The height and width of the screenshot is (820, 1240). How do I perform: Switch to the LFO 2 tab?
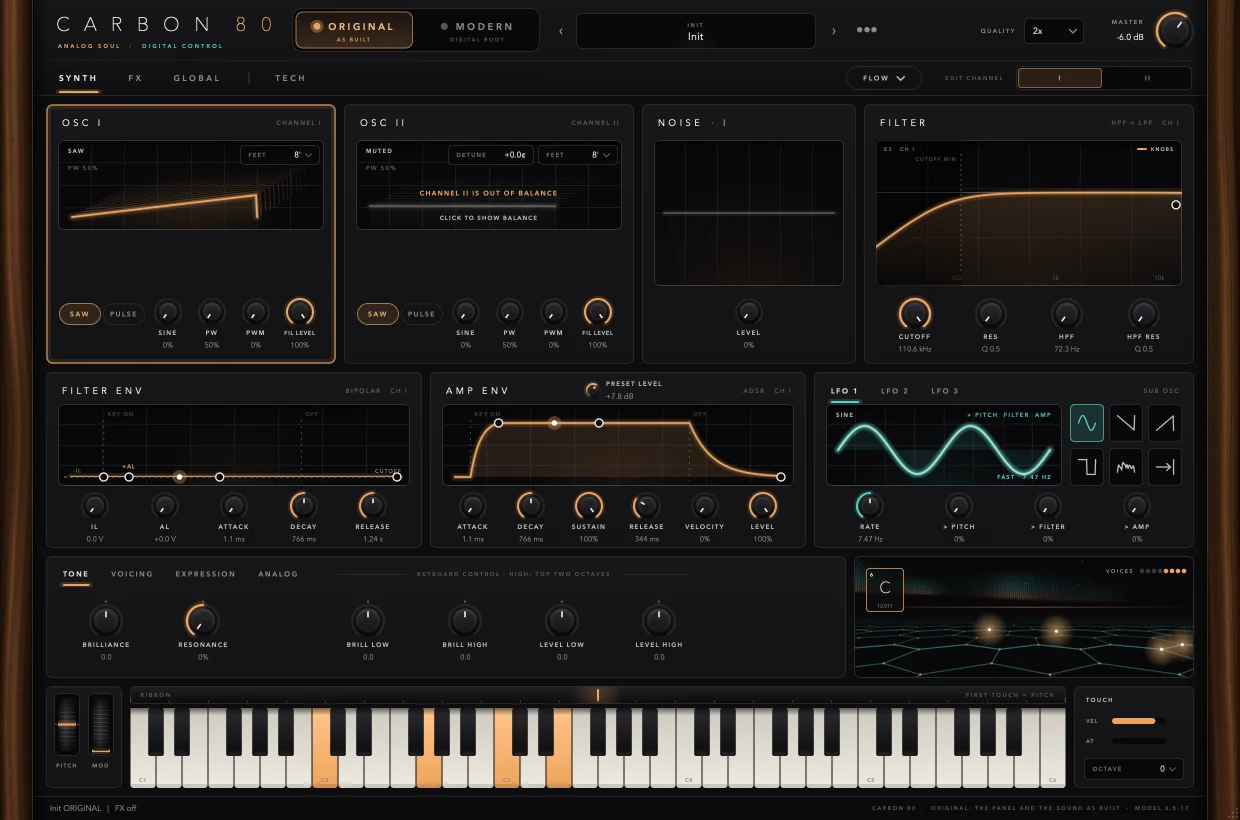click(x=895, y=391)
